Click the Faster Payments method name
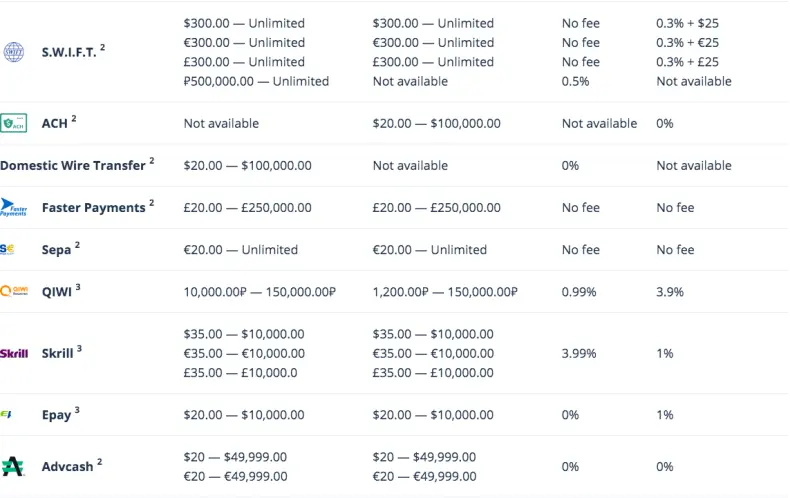This screenshot has width=790, height=498. click(x=93, y=208)
